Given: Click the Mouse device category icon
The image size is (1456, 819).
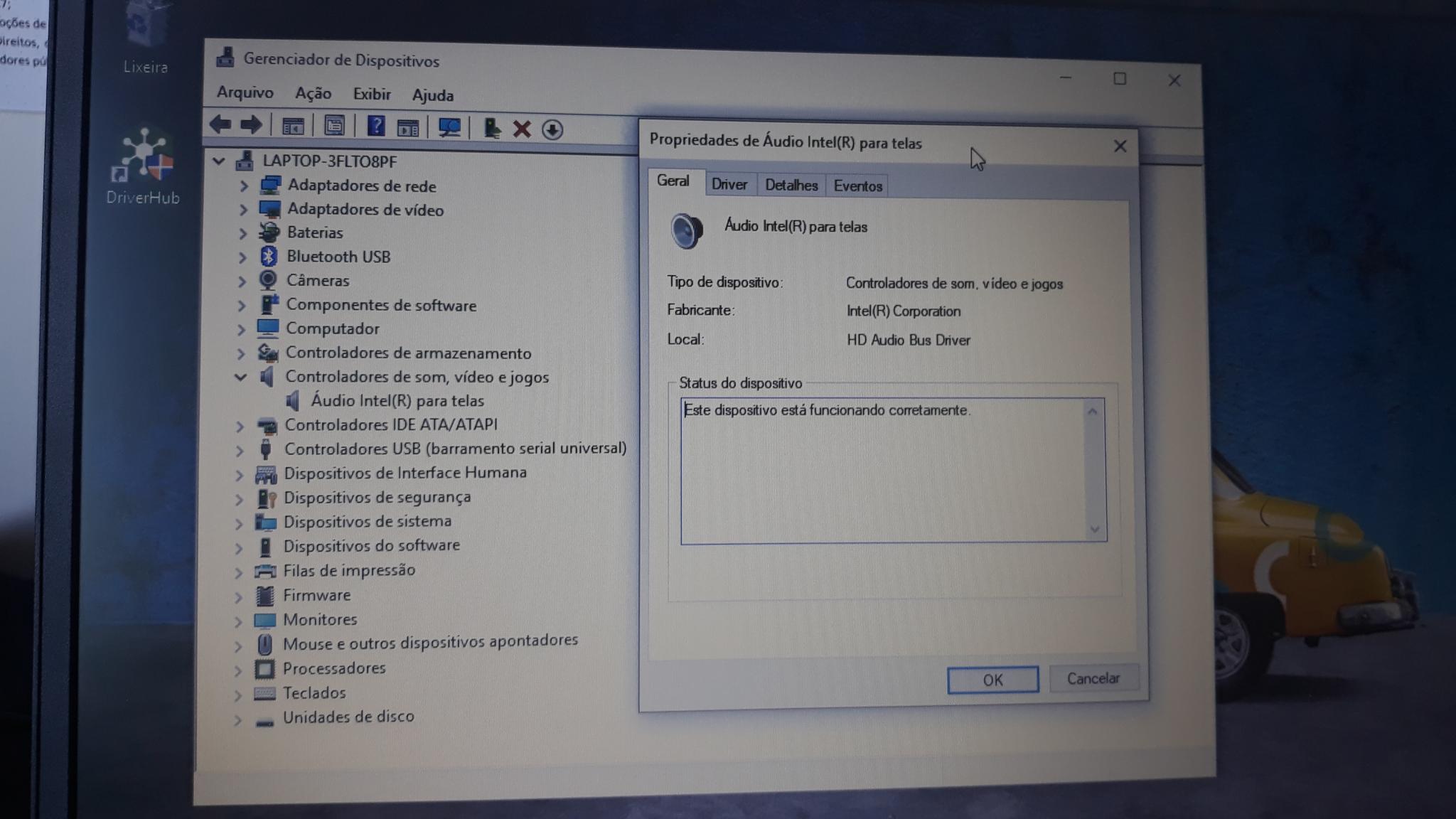Looking at the screenshot, I should point(264,644).
